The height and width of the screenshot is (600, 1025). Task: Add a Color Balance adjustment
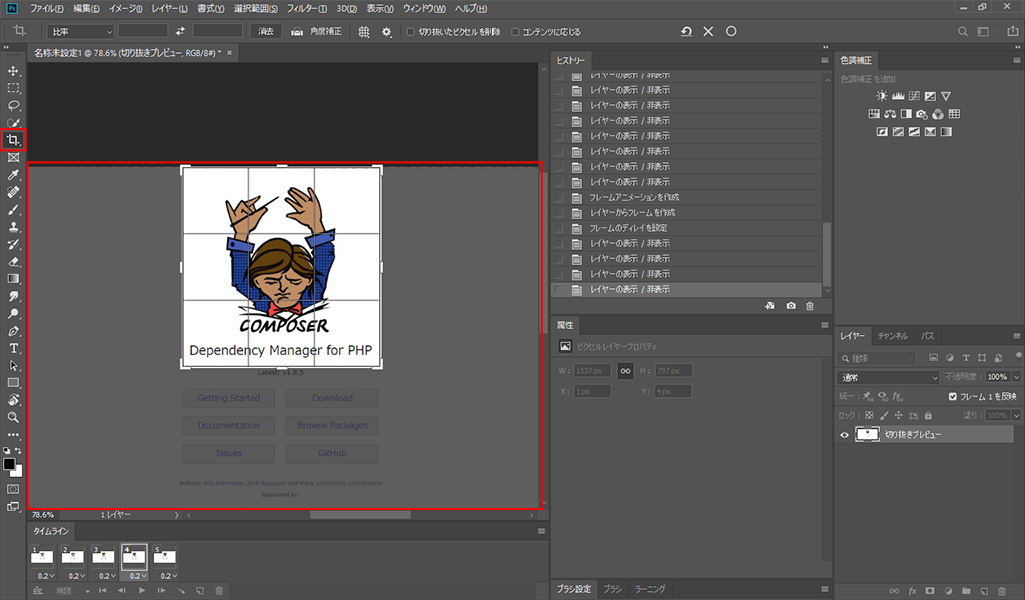[890, 114]
